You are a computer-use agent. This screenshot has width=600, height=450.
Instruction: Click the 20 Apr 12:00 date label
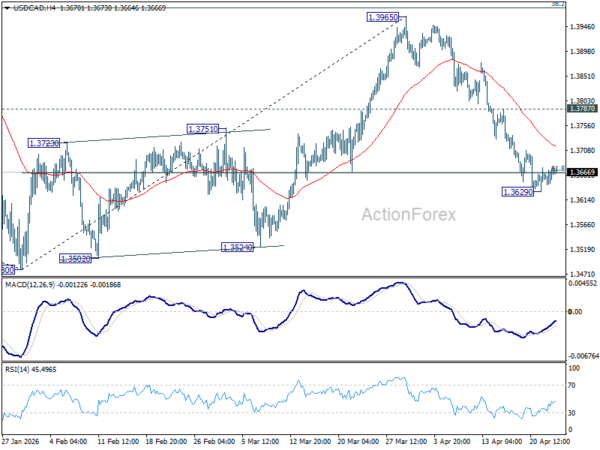click(550, 441)
